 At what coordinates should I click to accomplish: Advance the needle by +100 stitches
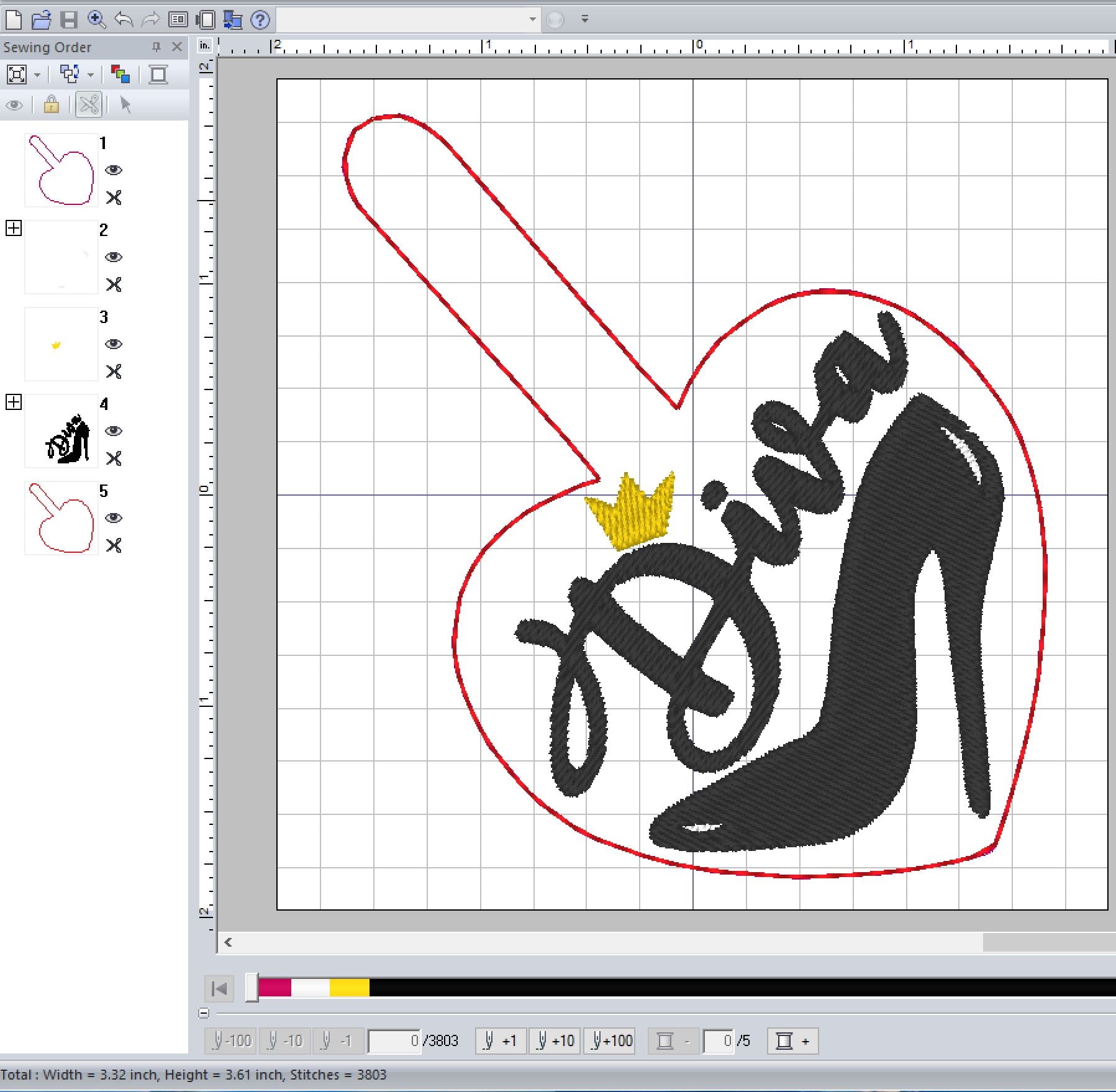(x=612, y=1040)
